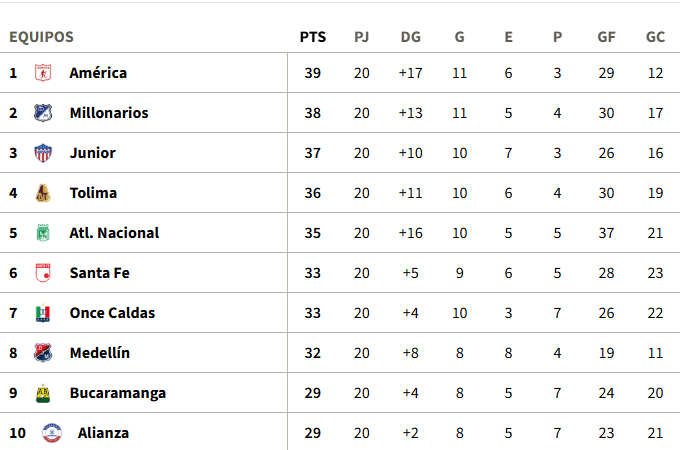Click the Tolima team crest icon

[x=43, y=193]
